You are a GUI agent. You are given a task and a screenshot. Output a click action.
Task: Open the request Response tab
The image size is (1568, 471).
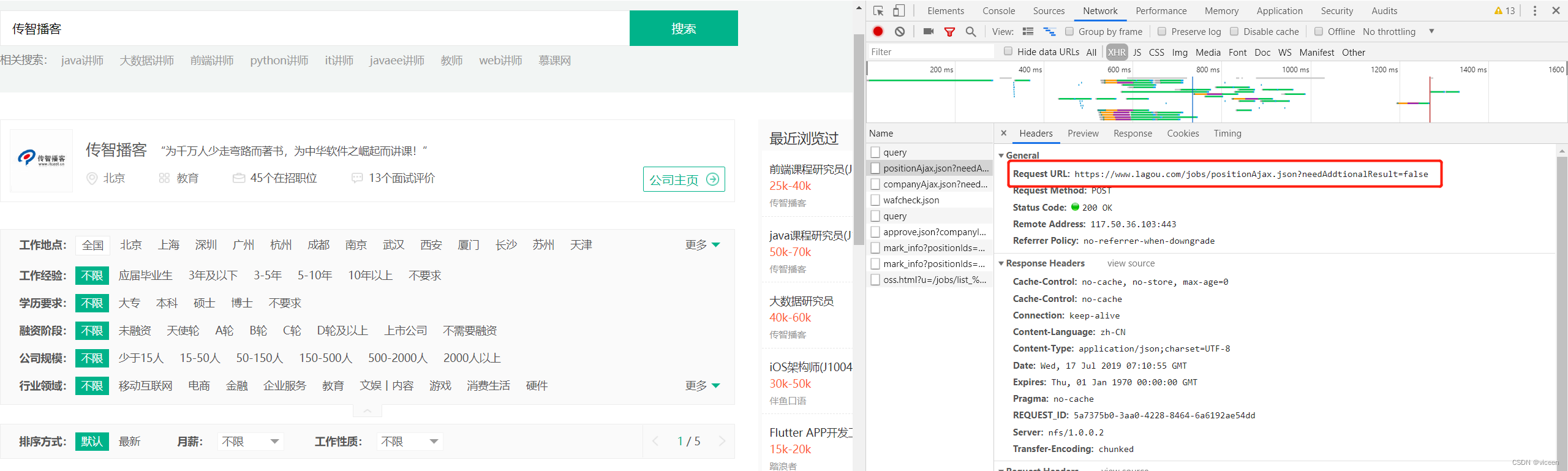(x=1133, y=133)
